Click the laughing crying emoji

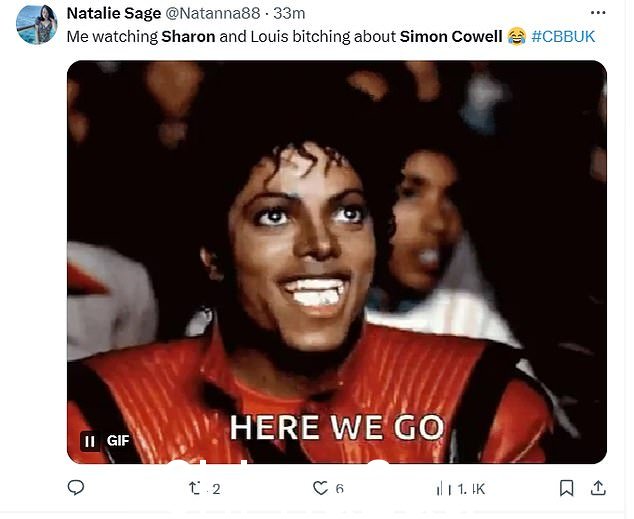click(516, 36)
